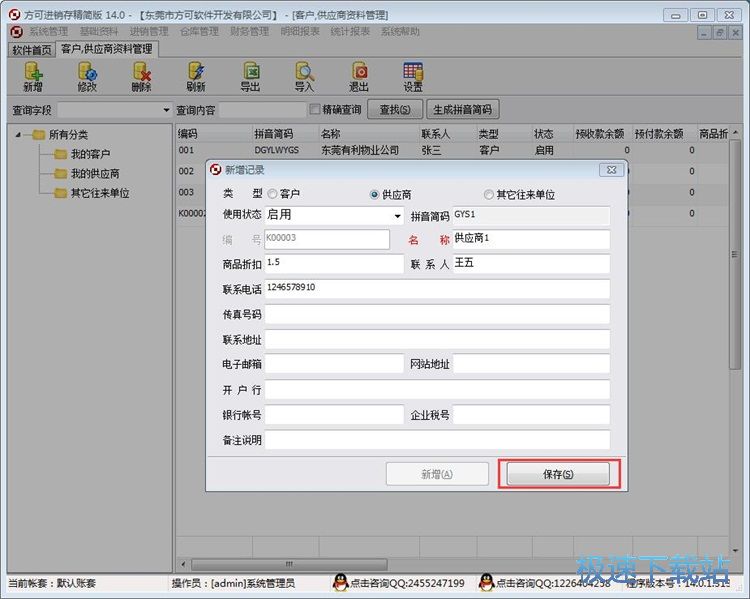Open the 统计报表 menu

pyautogui.click(x=350, y=32)
